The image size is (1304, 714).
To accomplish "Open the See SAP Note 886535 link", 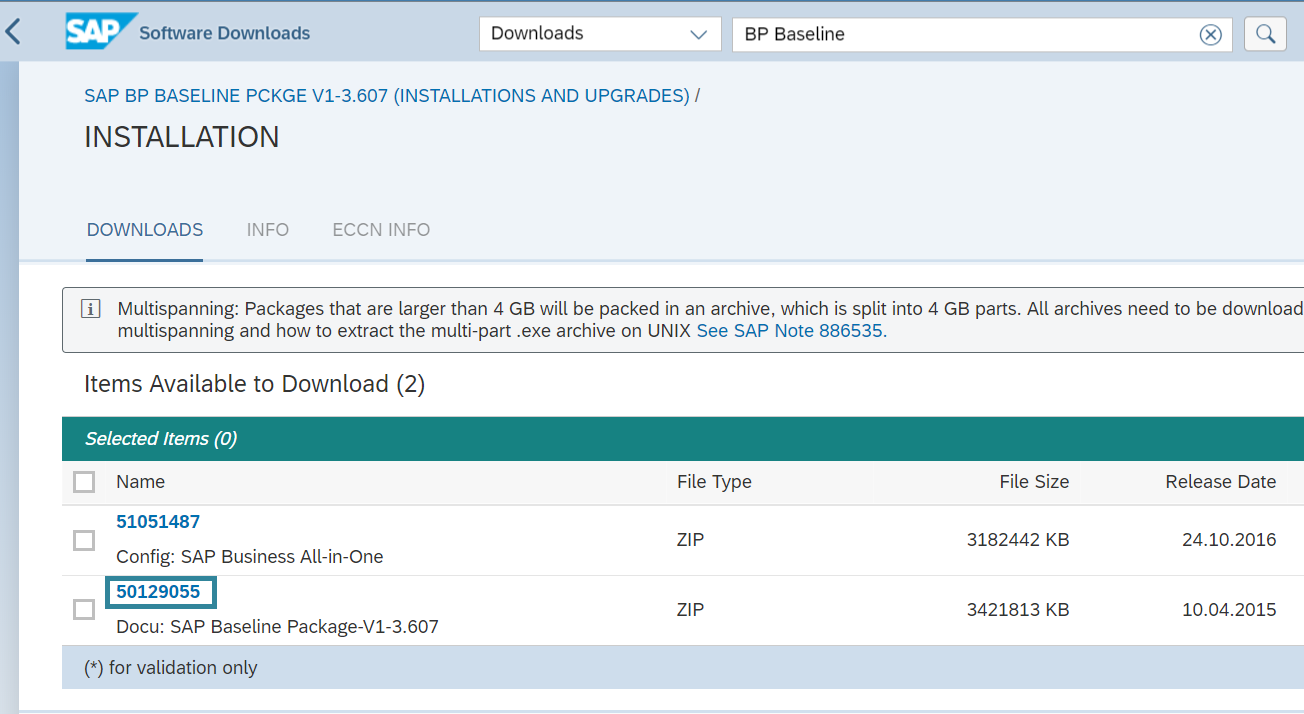I will click(x=790, y=331).
